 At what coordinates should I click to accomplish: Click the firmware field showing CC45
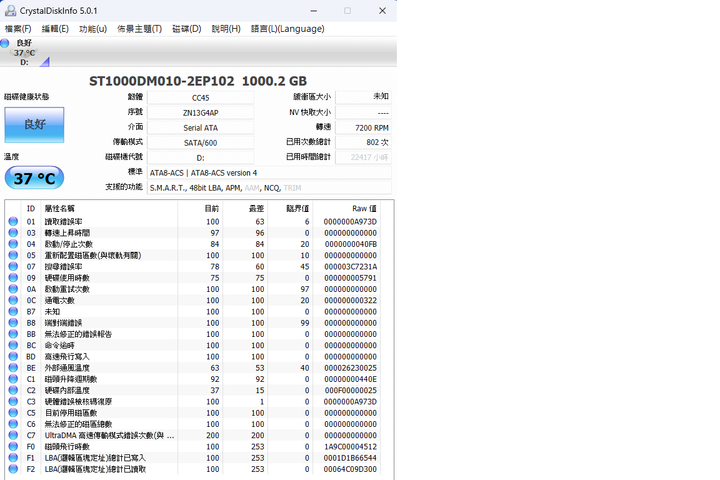(x=201, y=97)
